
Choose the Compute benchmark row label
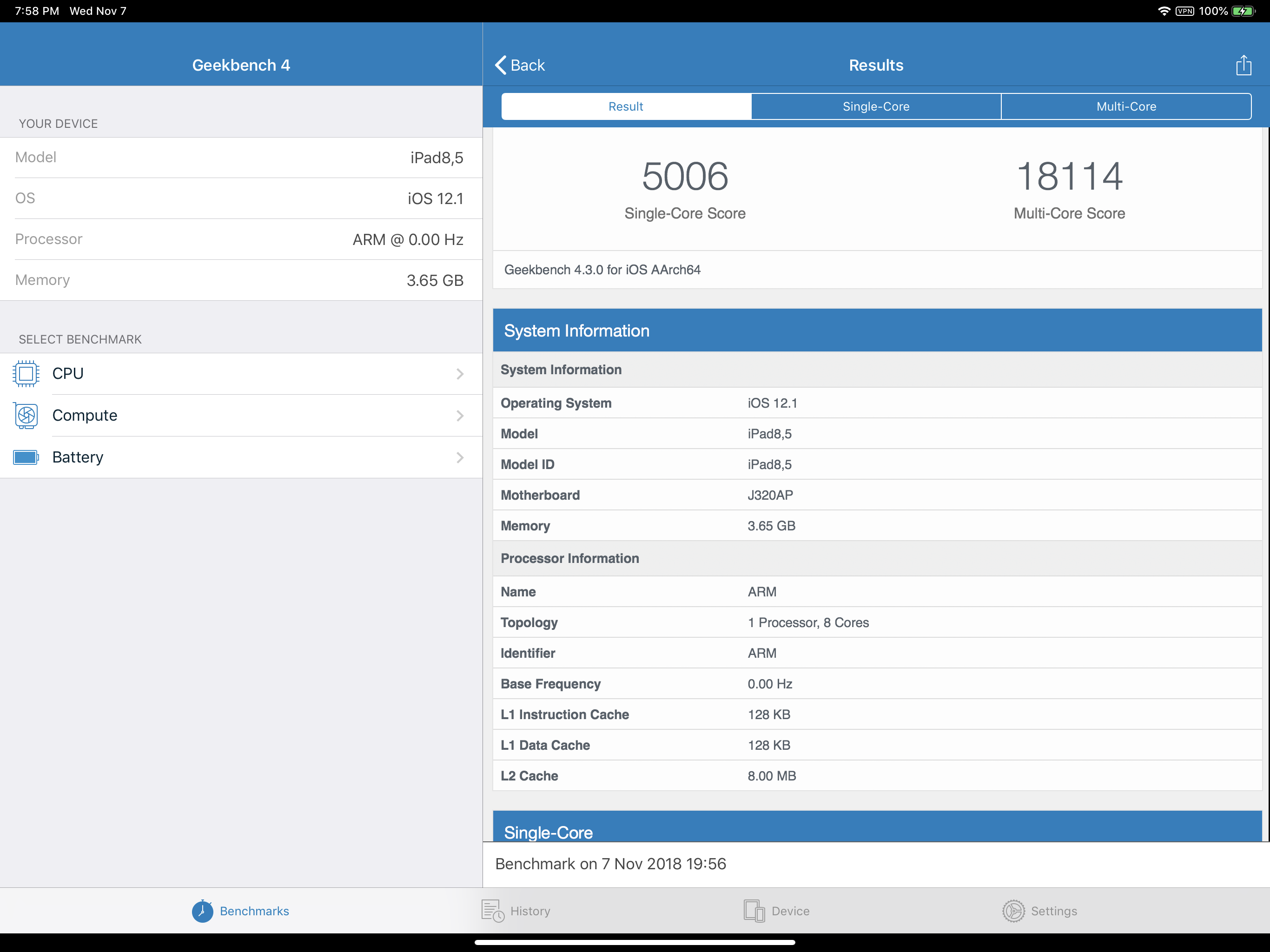pos(85,416)
